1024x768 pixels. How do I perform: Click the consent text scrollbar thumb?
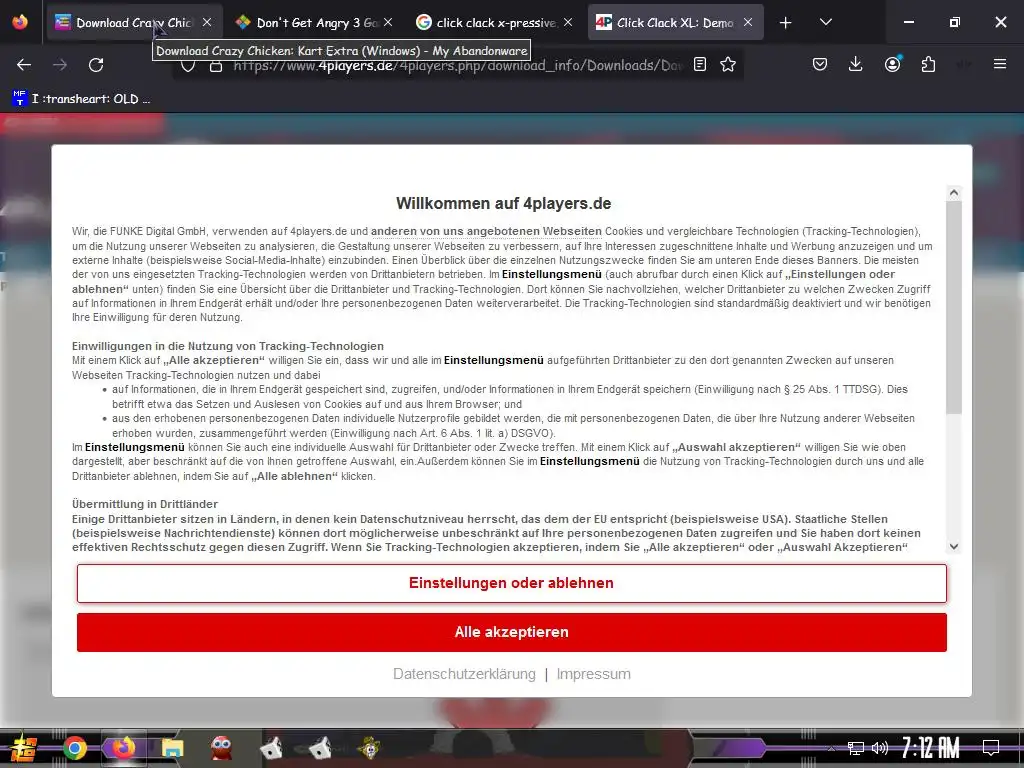(954, 307)
